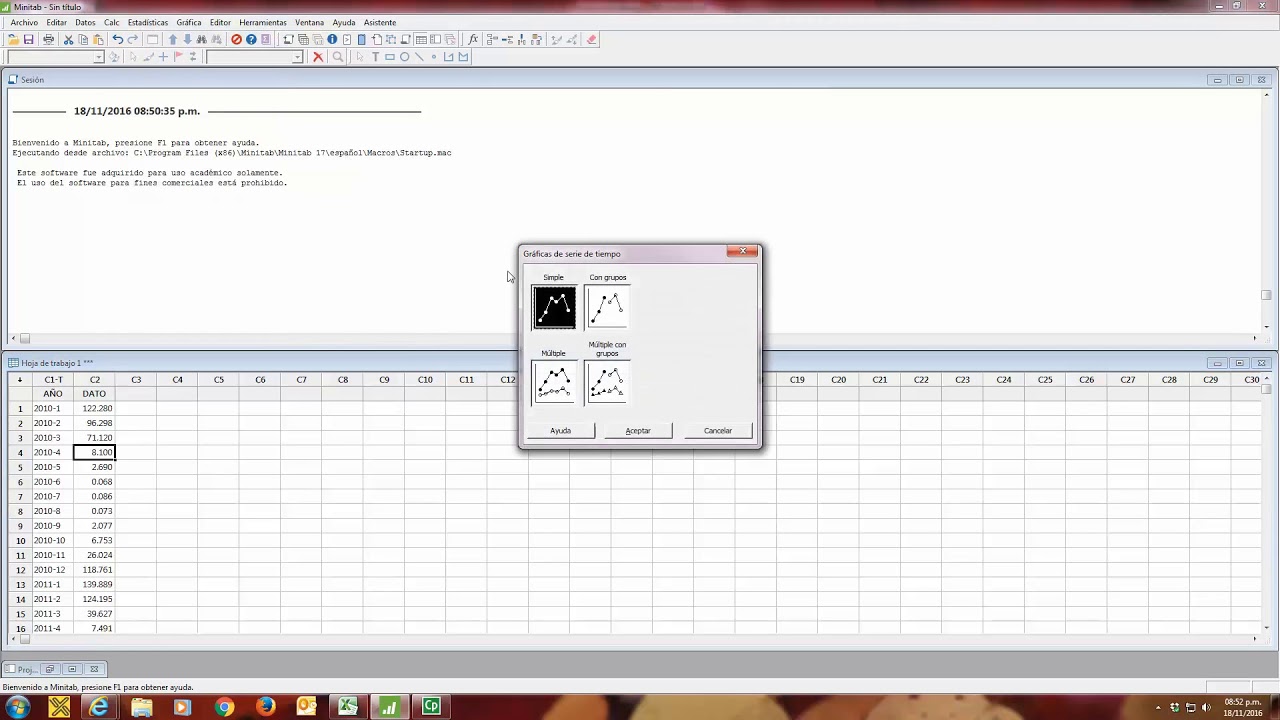The image size is (1280, 720).
Task: Click the C1-T column header
Action: pos(53,380)
